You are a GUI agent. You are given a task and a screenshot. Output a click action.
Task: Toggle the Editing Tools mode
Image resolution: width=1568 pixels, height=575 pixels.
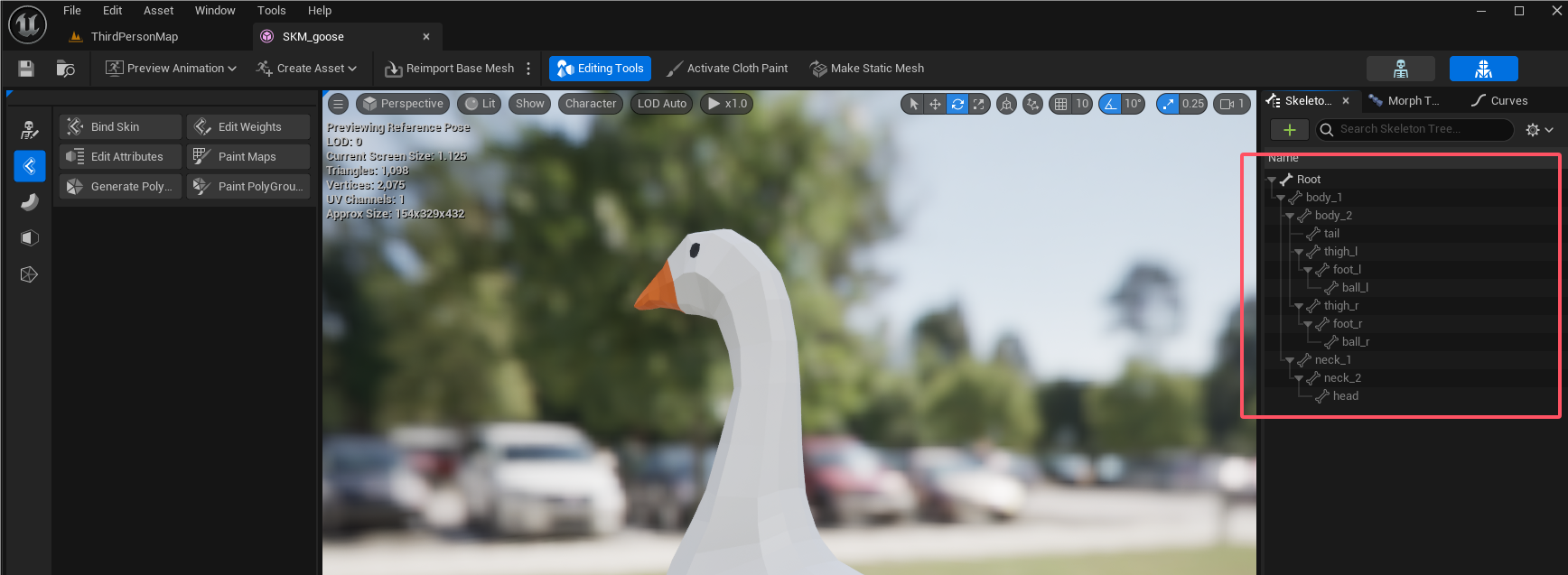coord(601,69)
